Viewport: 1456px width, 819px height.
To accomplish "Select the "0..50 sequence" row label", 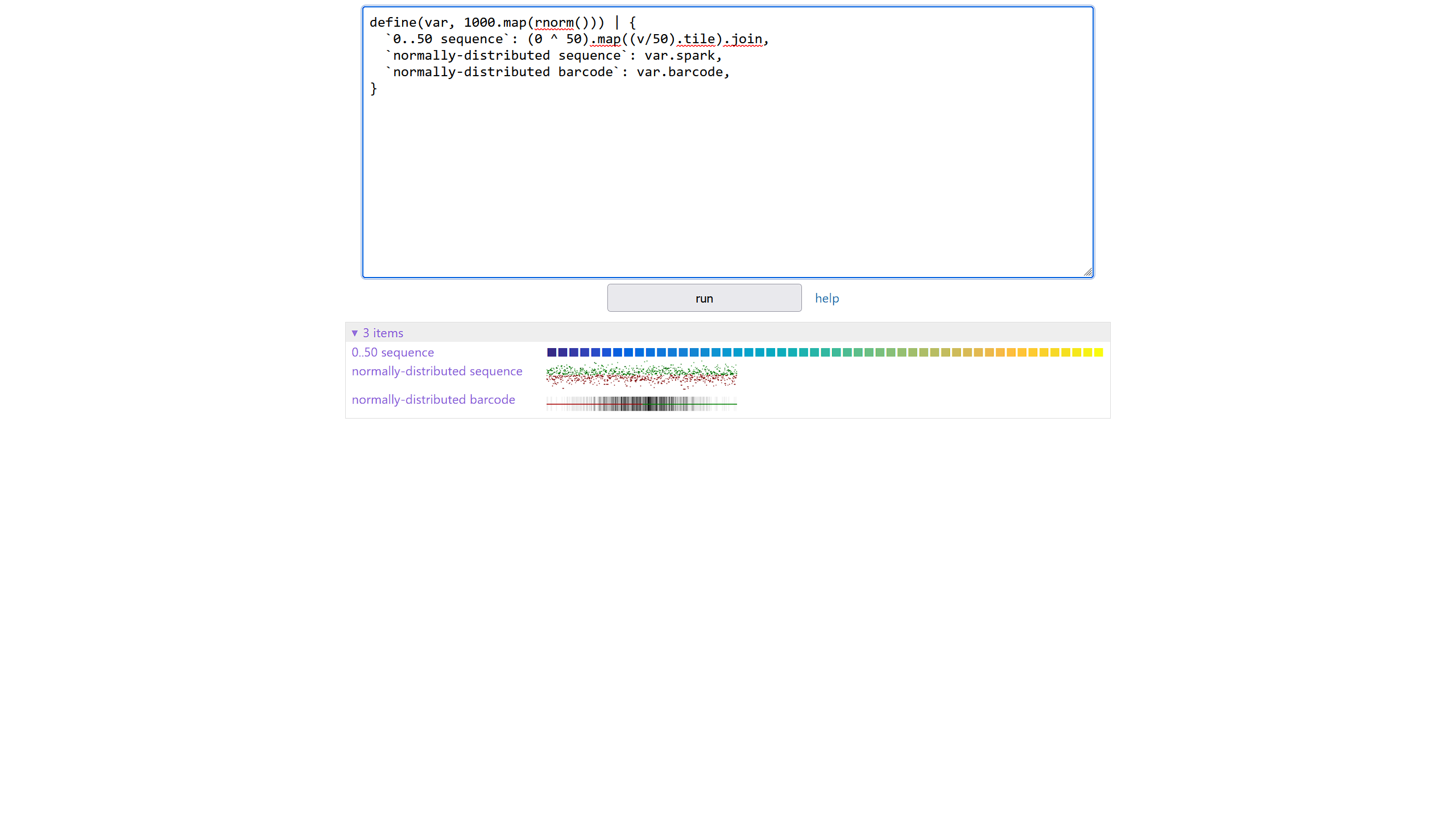I will coord(392,353).
